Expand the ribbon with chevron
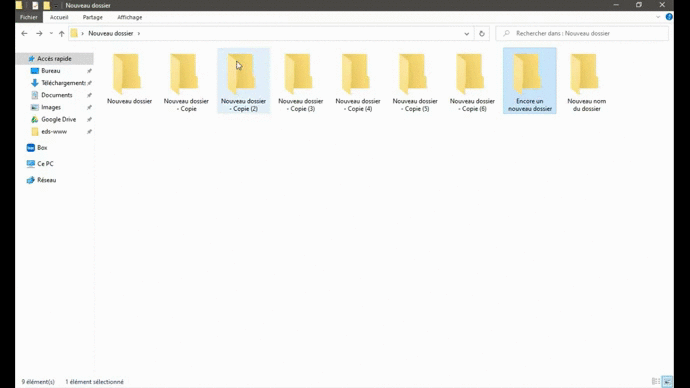The width and height of the screenshot is (690, 388). (658, 17)
